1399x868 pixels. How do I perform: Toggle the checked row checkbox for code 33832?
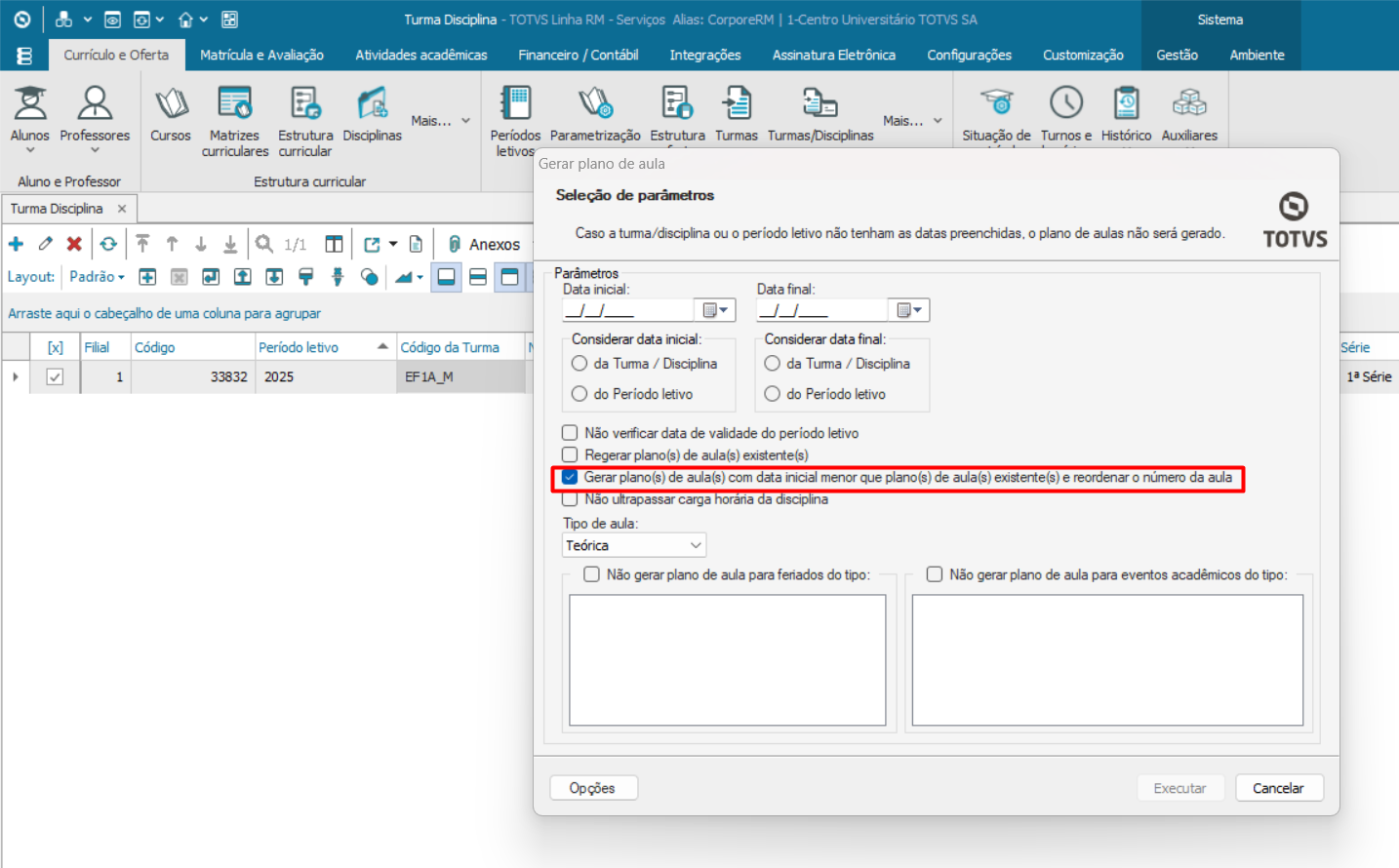[55, 376]
